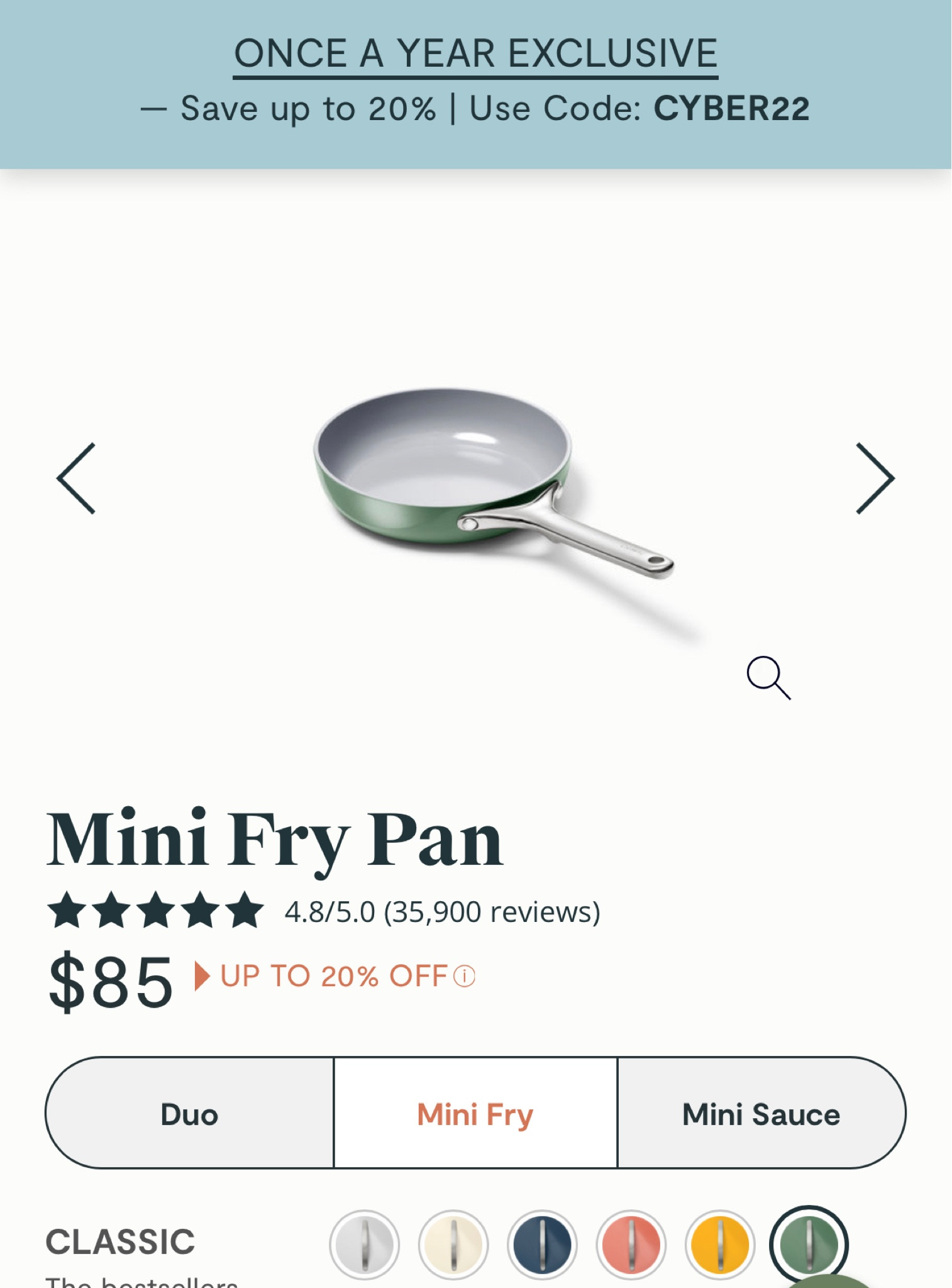Choose the cream color swatch
Viewport: 952px width, 1288px height.
[453, 1245]
